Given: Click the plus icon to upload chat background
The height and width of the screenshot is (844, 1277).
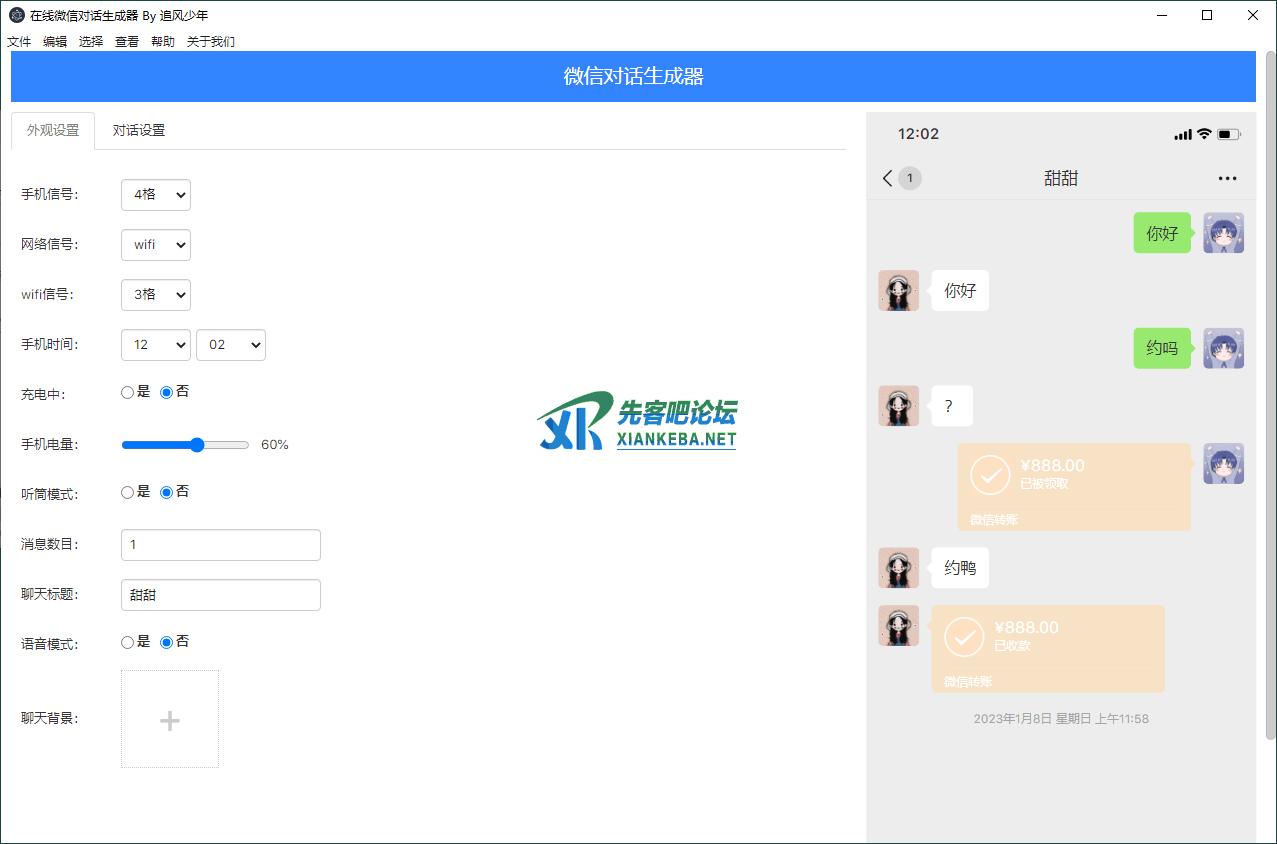Looking at the screenshot, I should click(x=170, y=720).
